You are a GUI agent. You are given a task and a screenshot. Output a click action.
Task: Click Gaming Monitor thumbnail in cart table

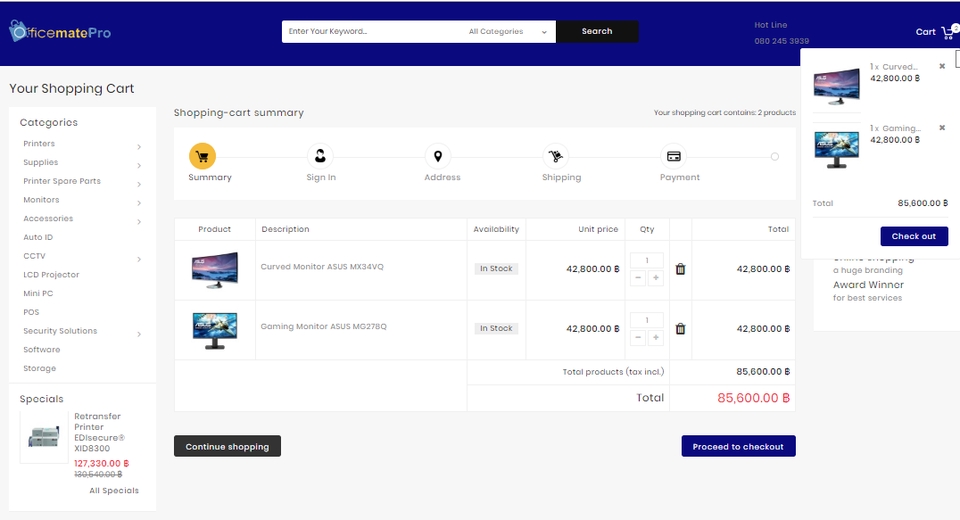(x=214, y=330)
